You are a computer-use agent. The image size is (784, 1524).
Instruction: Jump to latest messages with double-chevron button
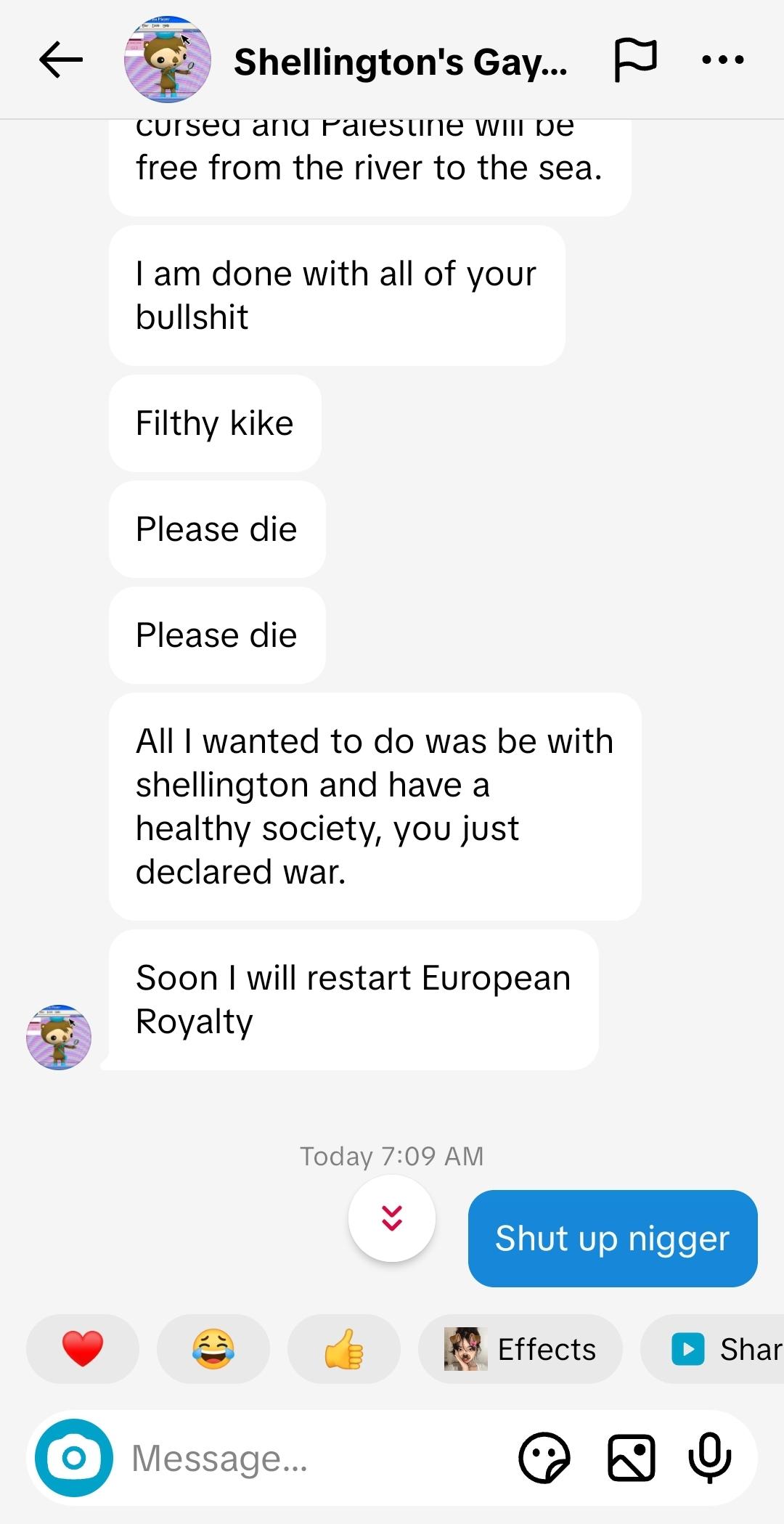point(392,1218)
